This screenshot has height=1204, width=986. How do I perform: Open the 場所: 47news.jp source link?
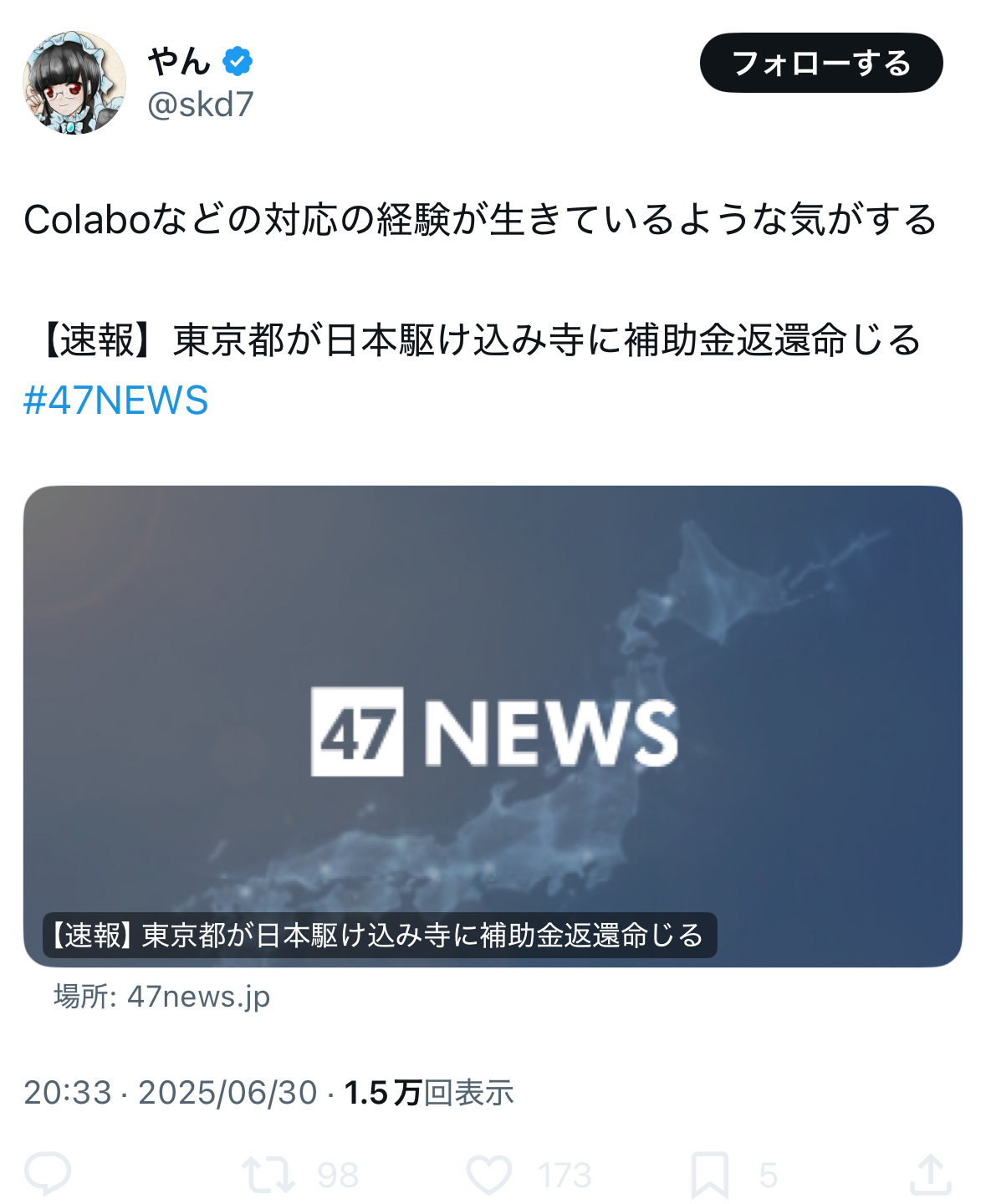162,997
